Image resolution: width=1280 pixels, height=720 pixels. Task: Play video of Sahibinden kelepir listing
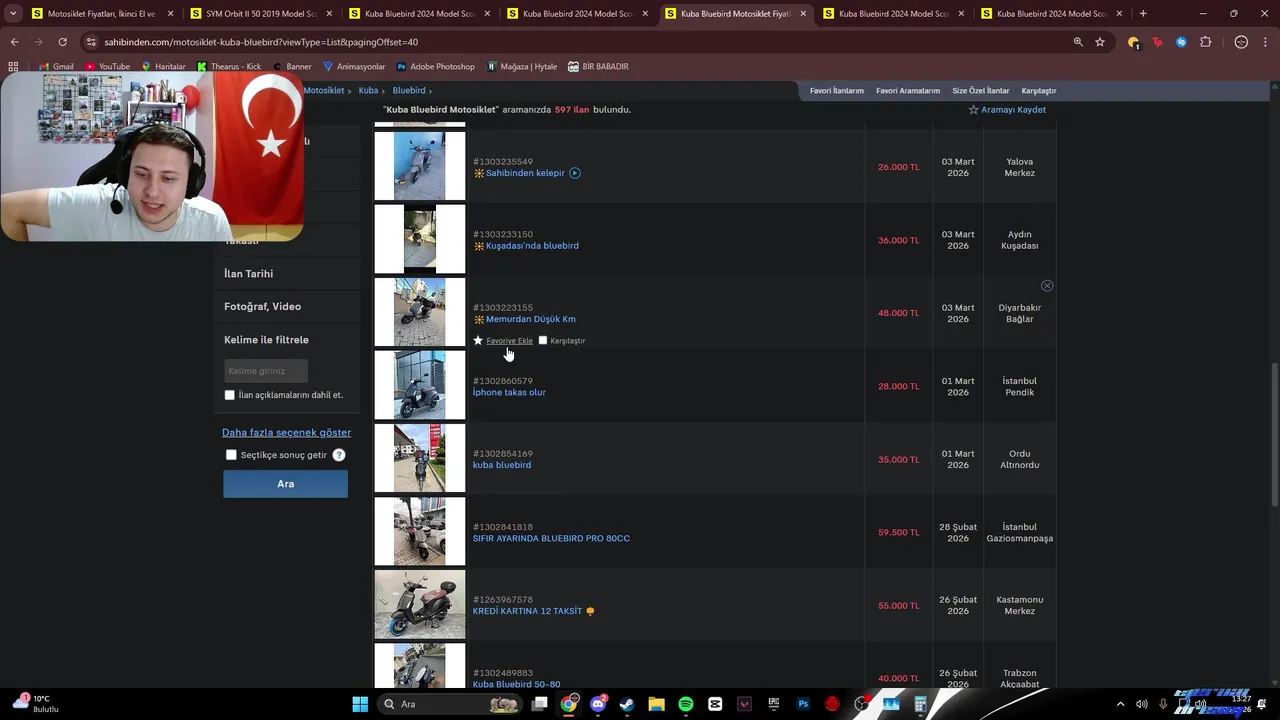pos(575,173)
